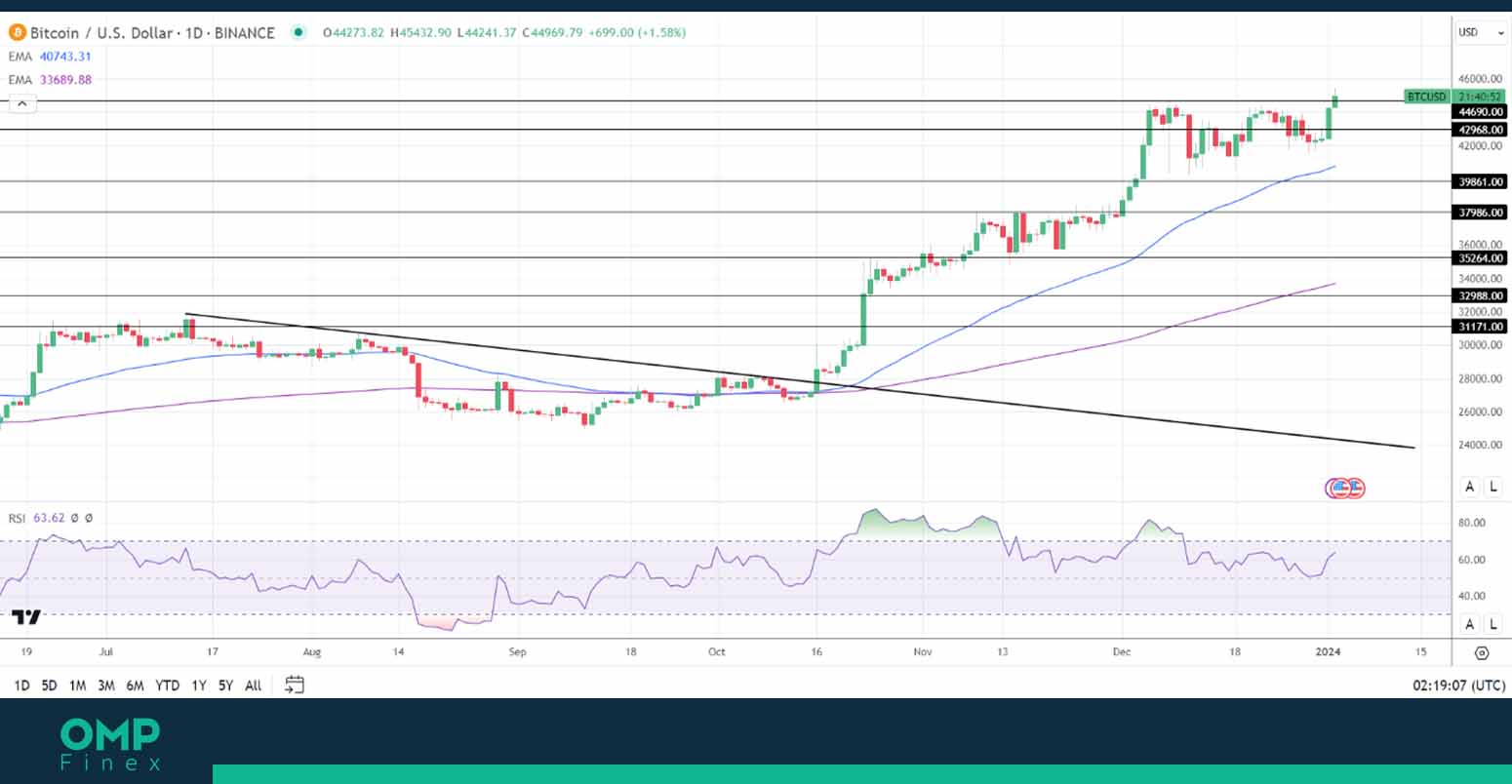Click the 39861.00 price level label

coord(1480,181)
